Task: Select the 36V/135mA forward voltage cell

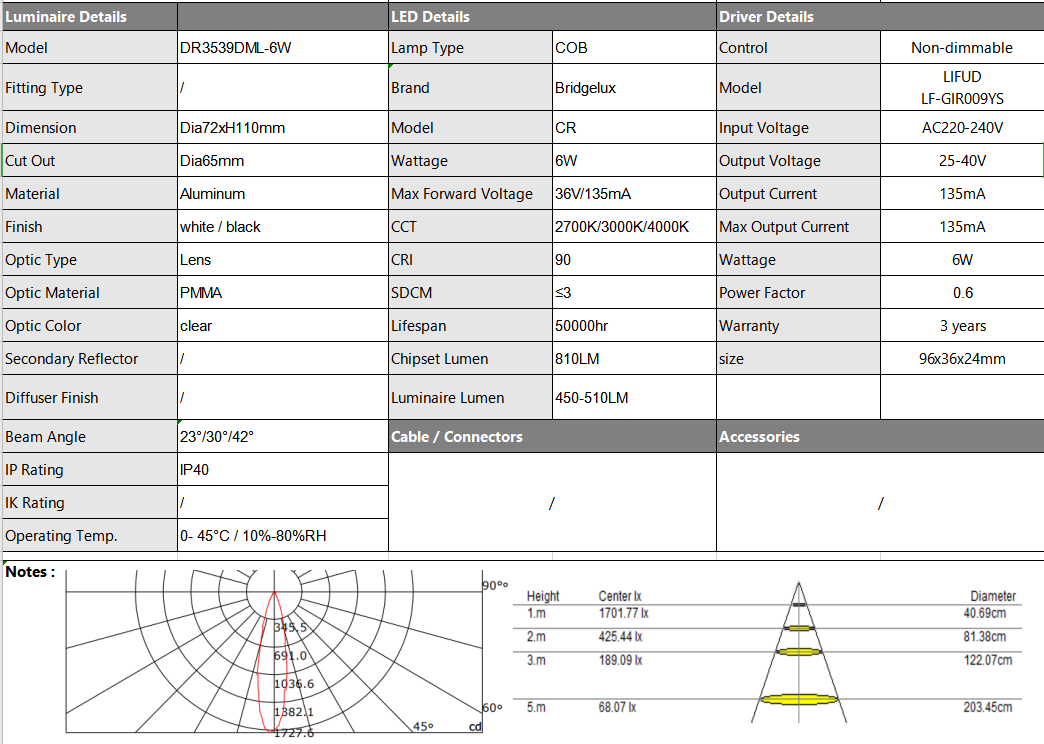Action: click(634, 194)
